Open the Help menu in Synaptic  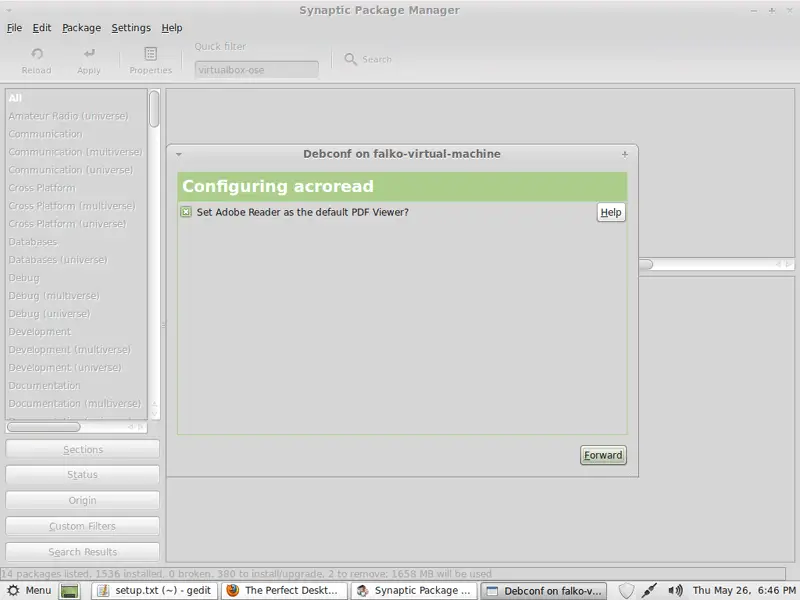(x=172, y=28)
